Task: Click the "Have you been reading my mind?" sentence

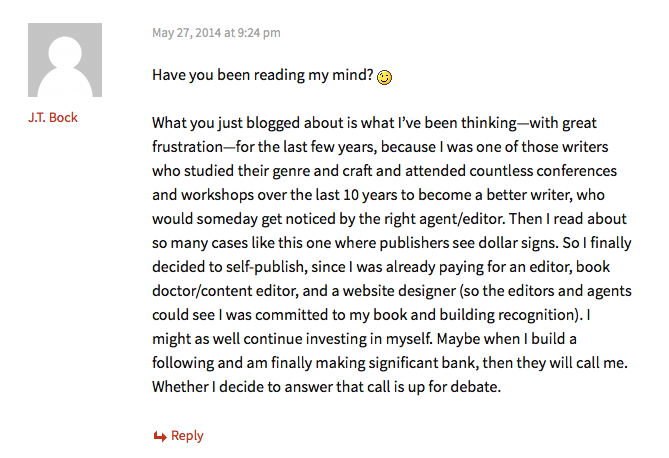Action: click(x=262, y=75)
